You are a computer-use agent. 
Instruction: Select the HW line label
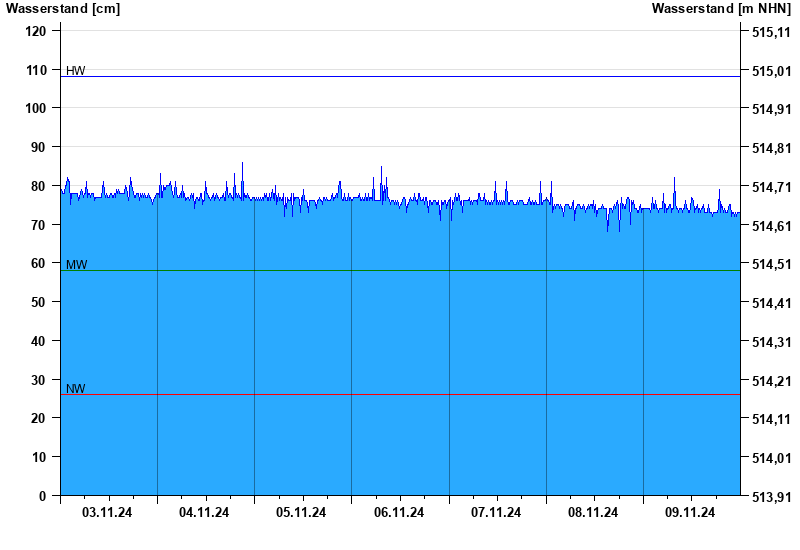click(x=76, y=70)
